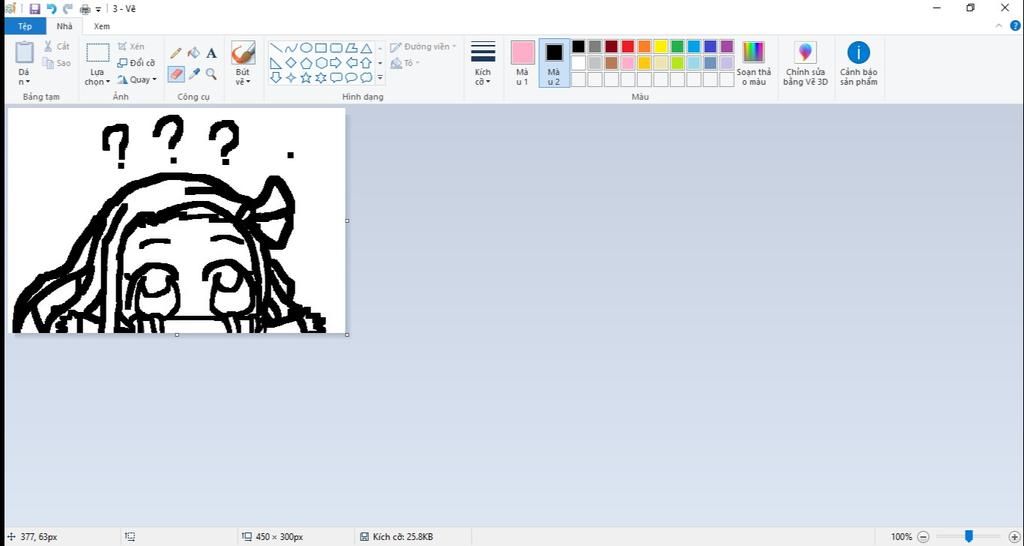Click the Sao copy button

point(56,63)
